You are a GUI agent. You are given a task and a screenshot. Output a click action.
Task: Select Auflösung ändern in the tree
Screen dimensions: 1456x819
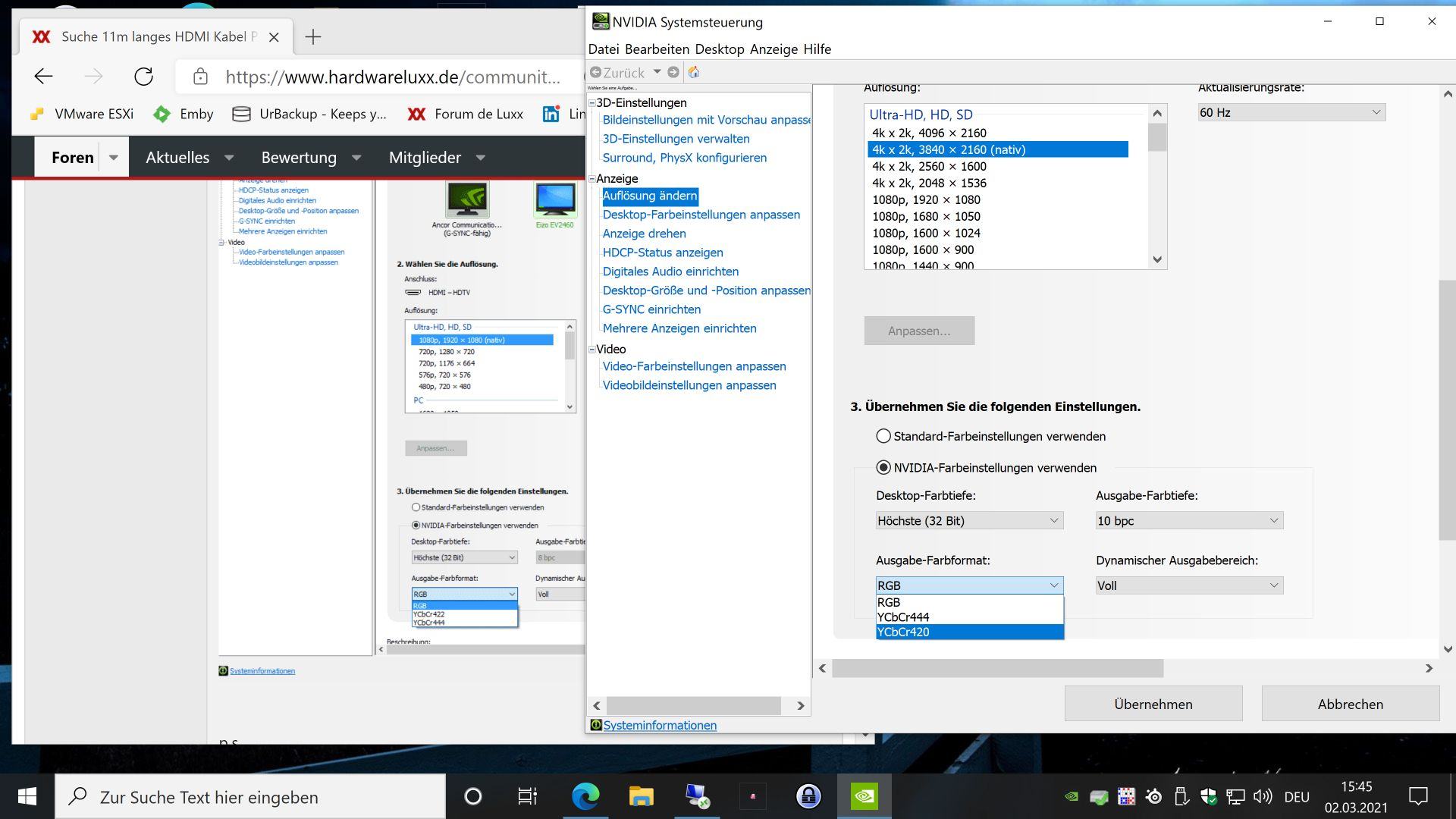(650, 196)
